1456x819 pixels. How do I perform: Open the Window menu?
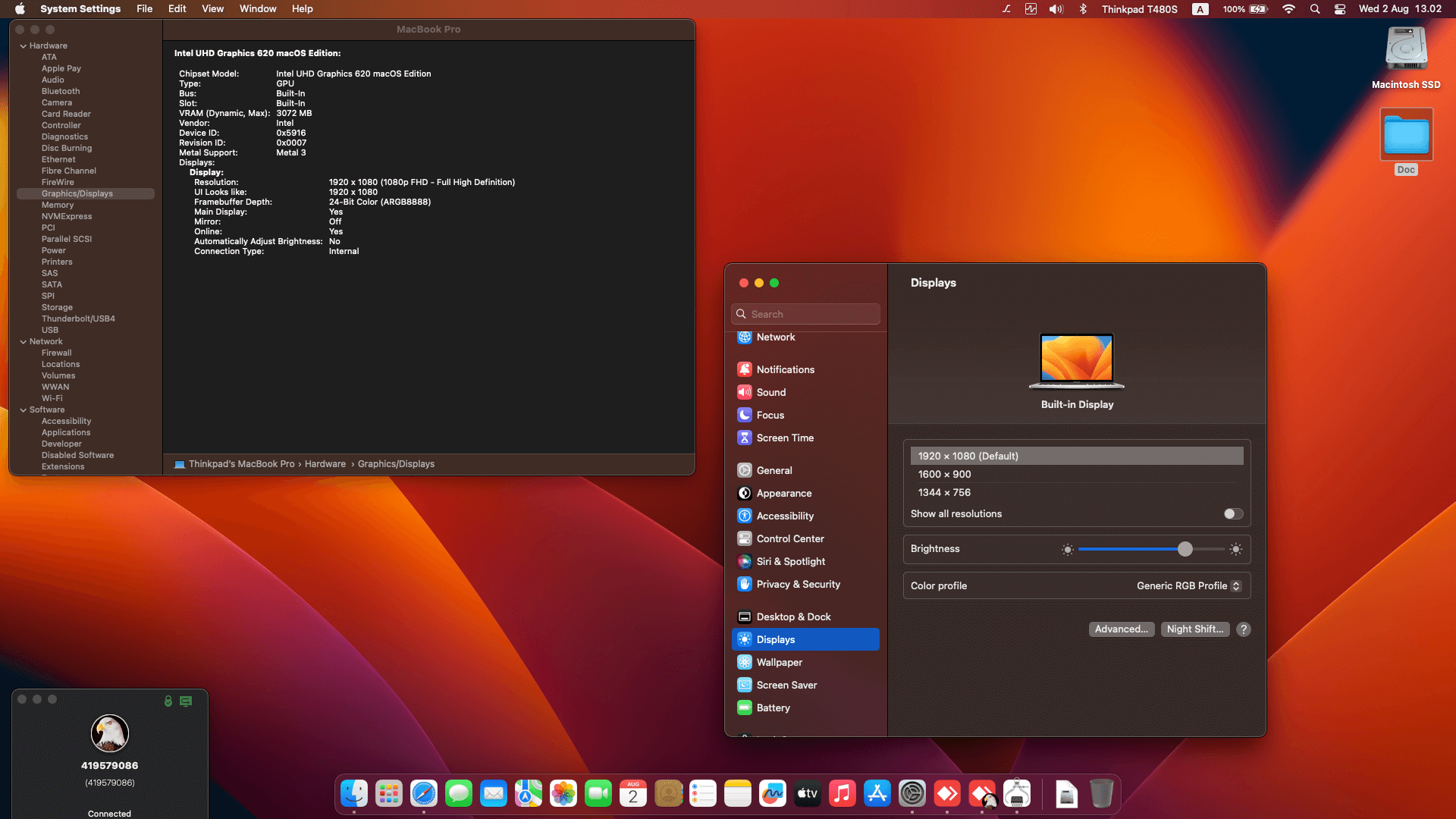[x=258, y=9]
